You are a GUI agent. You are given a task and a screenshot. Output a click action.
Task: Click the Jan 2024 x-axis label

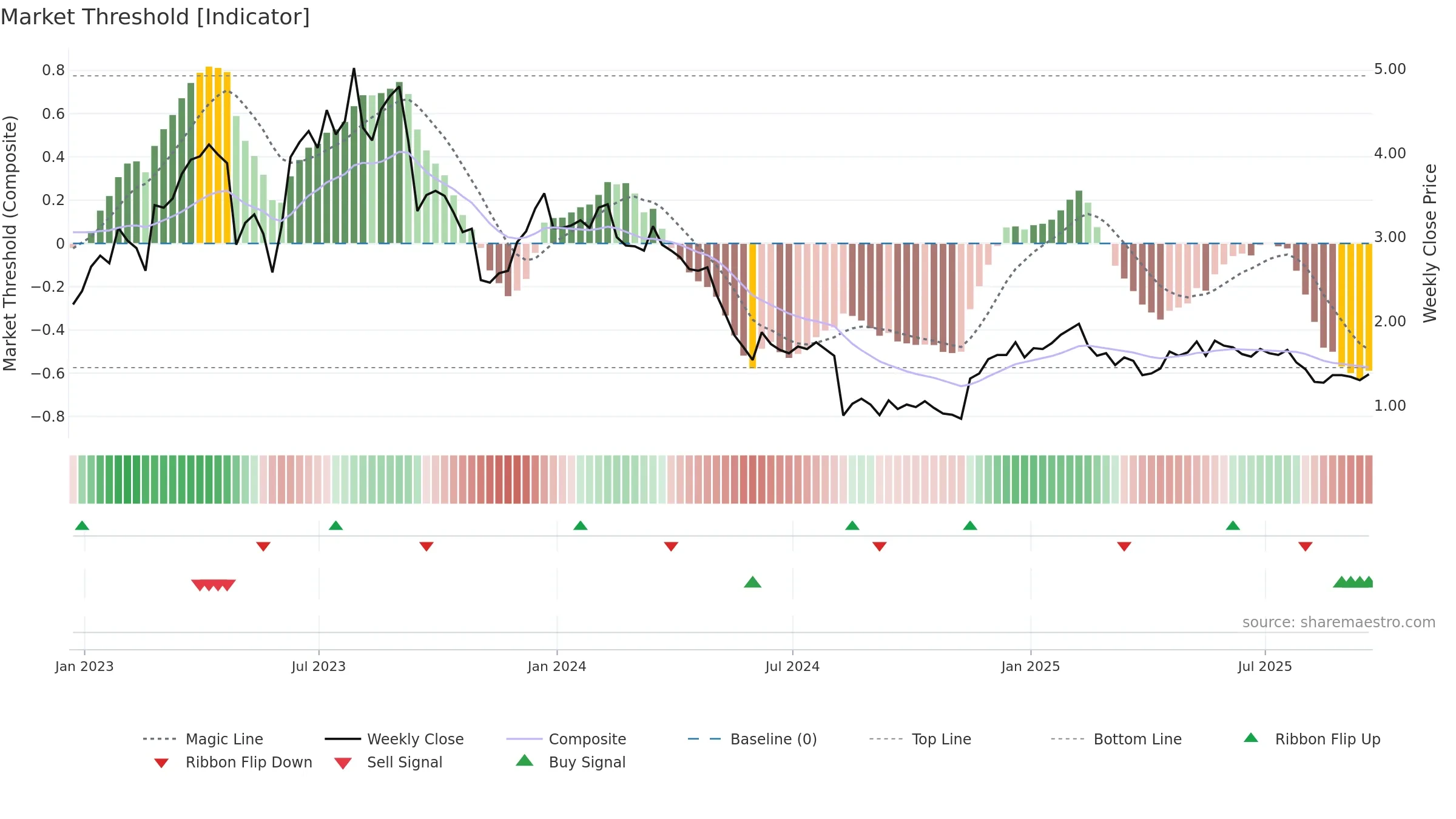(557, 666)
